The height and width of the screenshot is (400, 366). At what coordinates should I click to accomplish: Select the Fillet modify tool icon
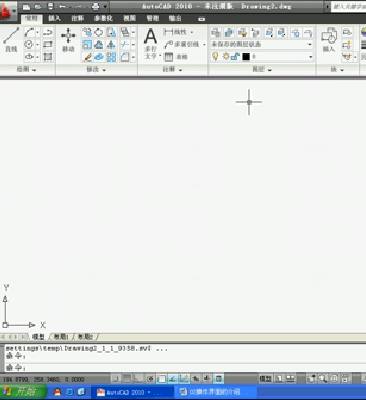124,57
